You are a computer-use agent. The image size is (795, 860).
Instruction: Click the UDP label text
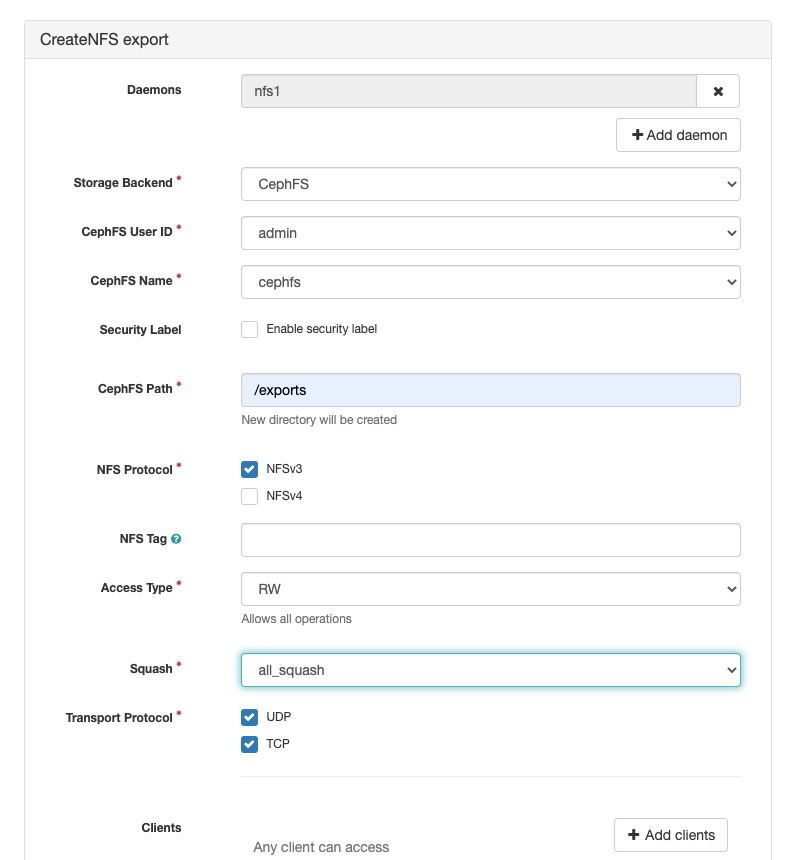click(x=278, y=717)
